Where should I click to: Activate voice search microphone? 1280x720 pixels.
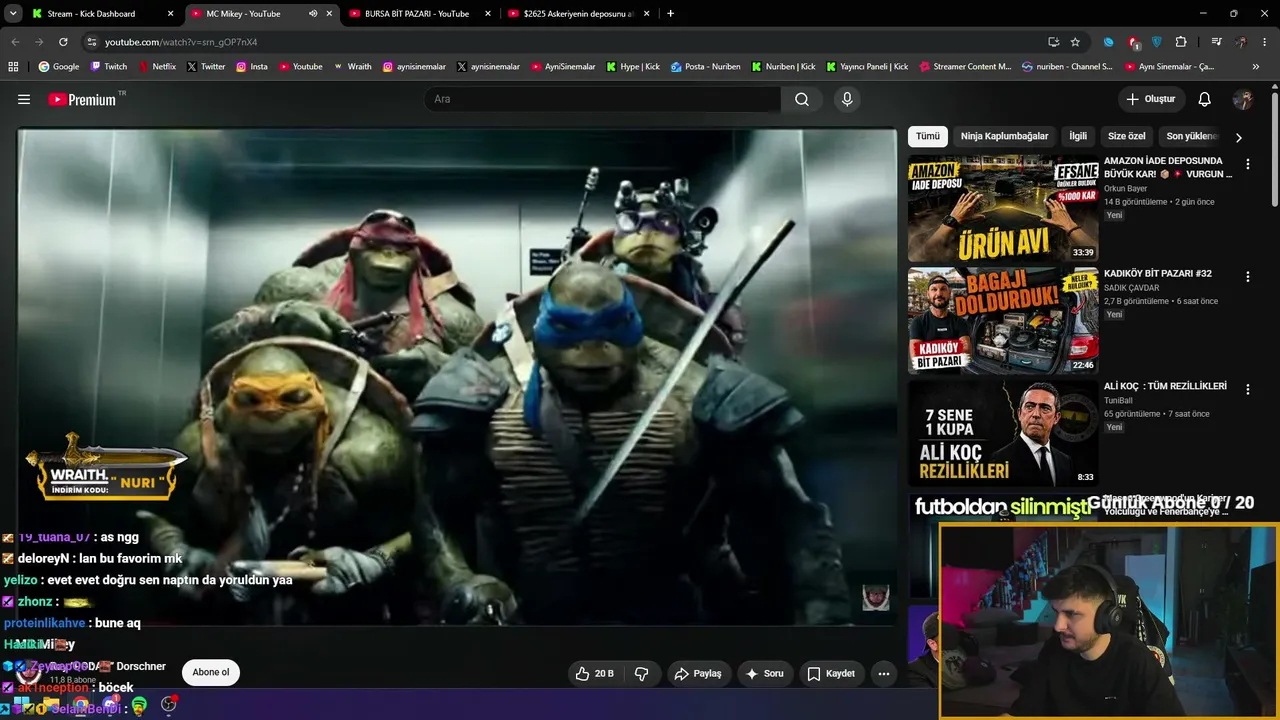tap(847, 99)
